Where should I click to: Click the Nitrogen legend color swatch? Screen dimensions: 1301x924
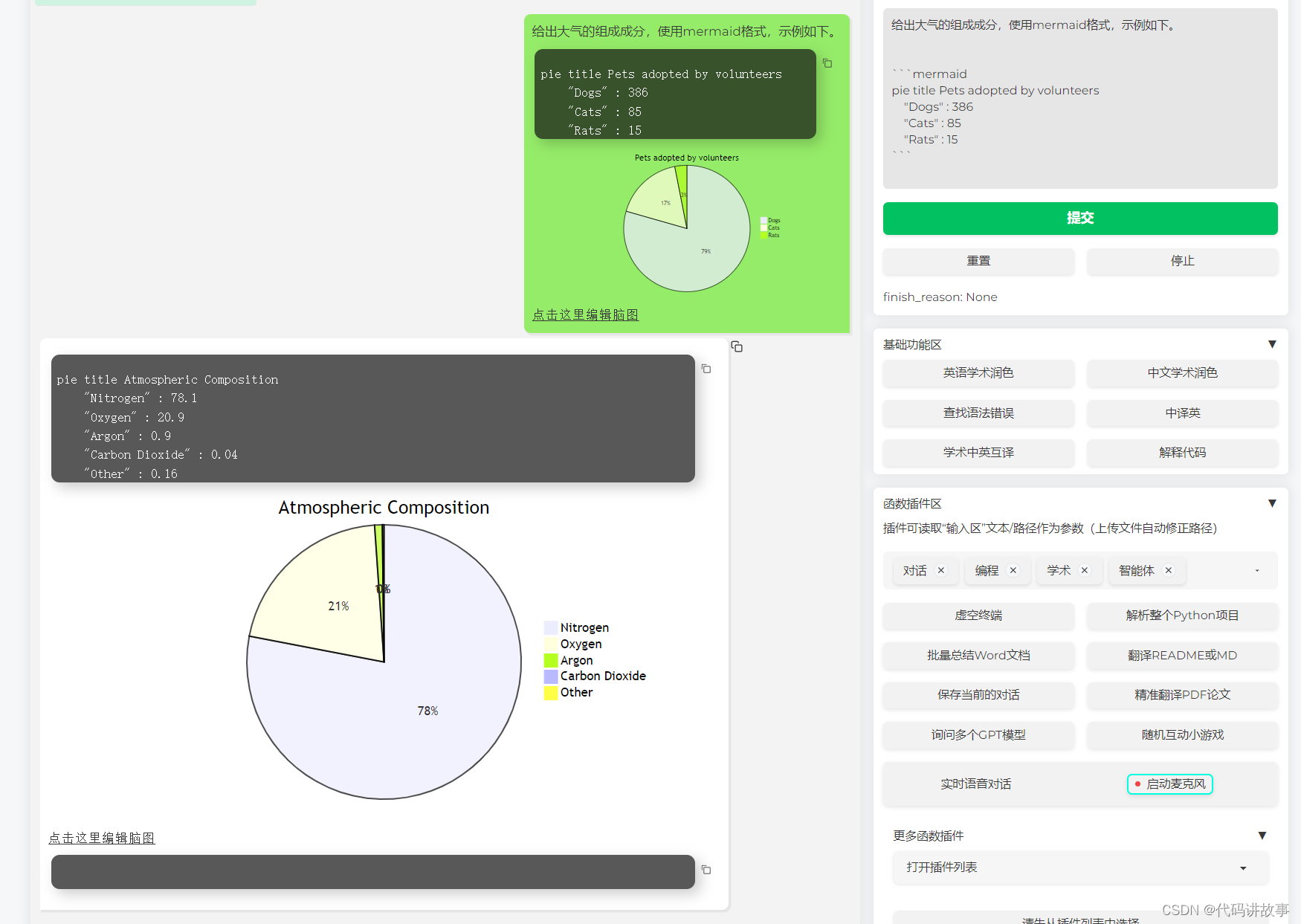pos(551,627)
